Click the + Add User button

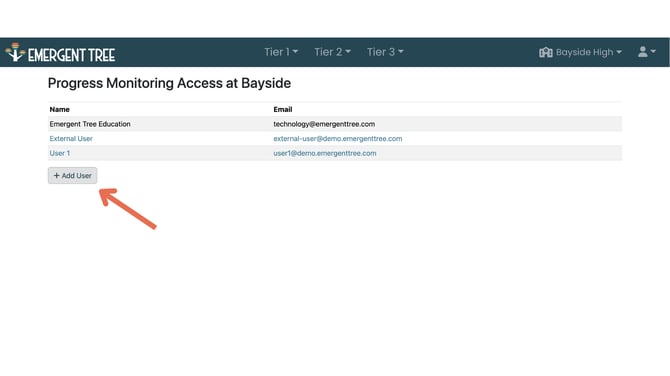tap(73, 176)
